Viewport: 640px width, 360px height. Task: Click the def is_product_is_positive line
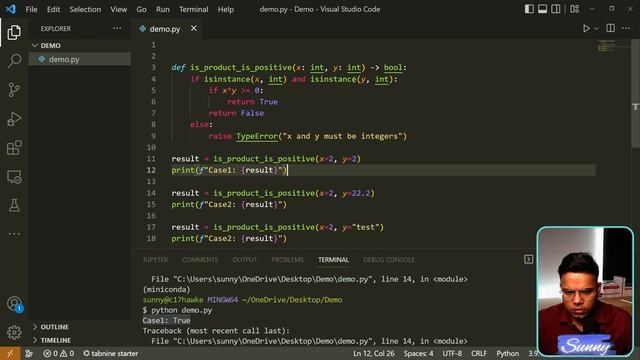(289, 67)
